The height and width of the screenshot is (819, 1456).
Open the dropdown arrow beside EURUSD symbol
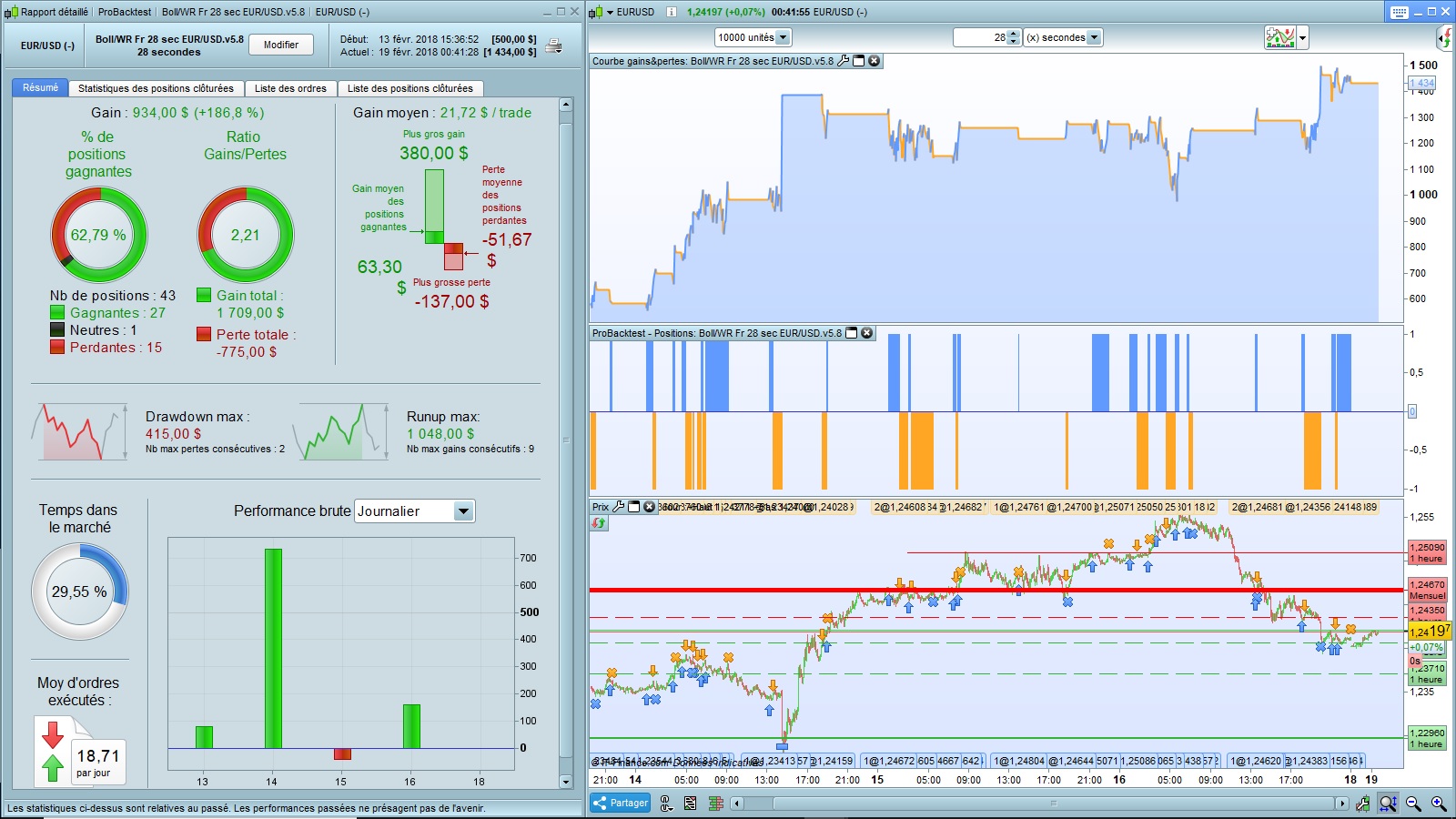[x=610, y=12]
